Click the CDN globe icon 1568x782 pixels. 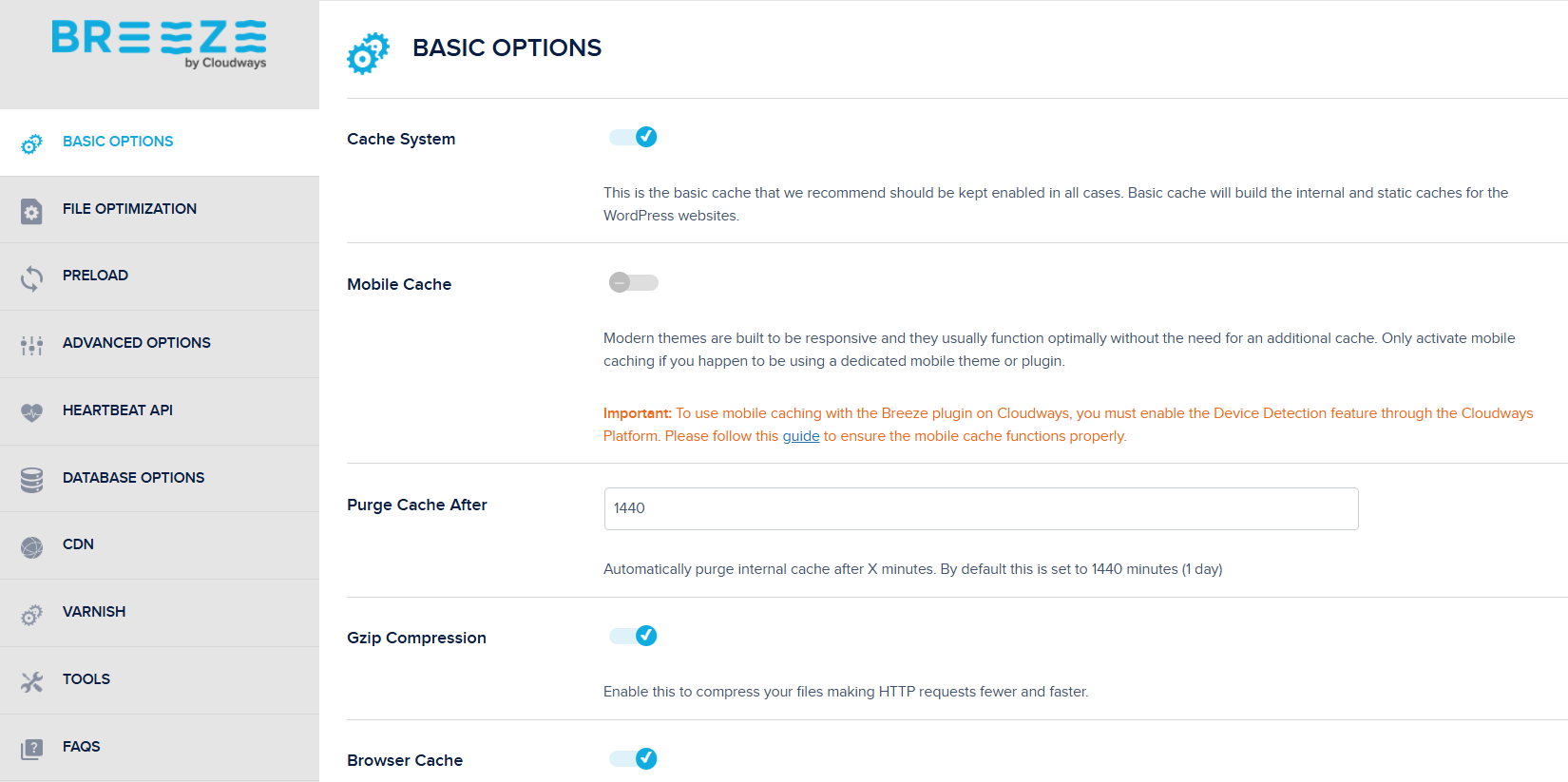pyautogui.click(x=31, y=547)
